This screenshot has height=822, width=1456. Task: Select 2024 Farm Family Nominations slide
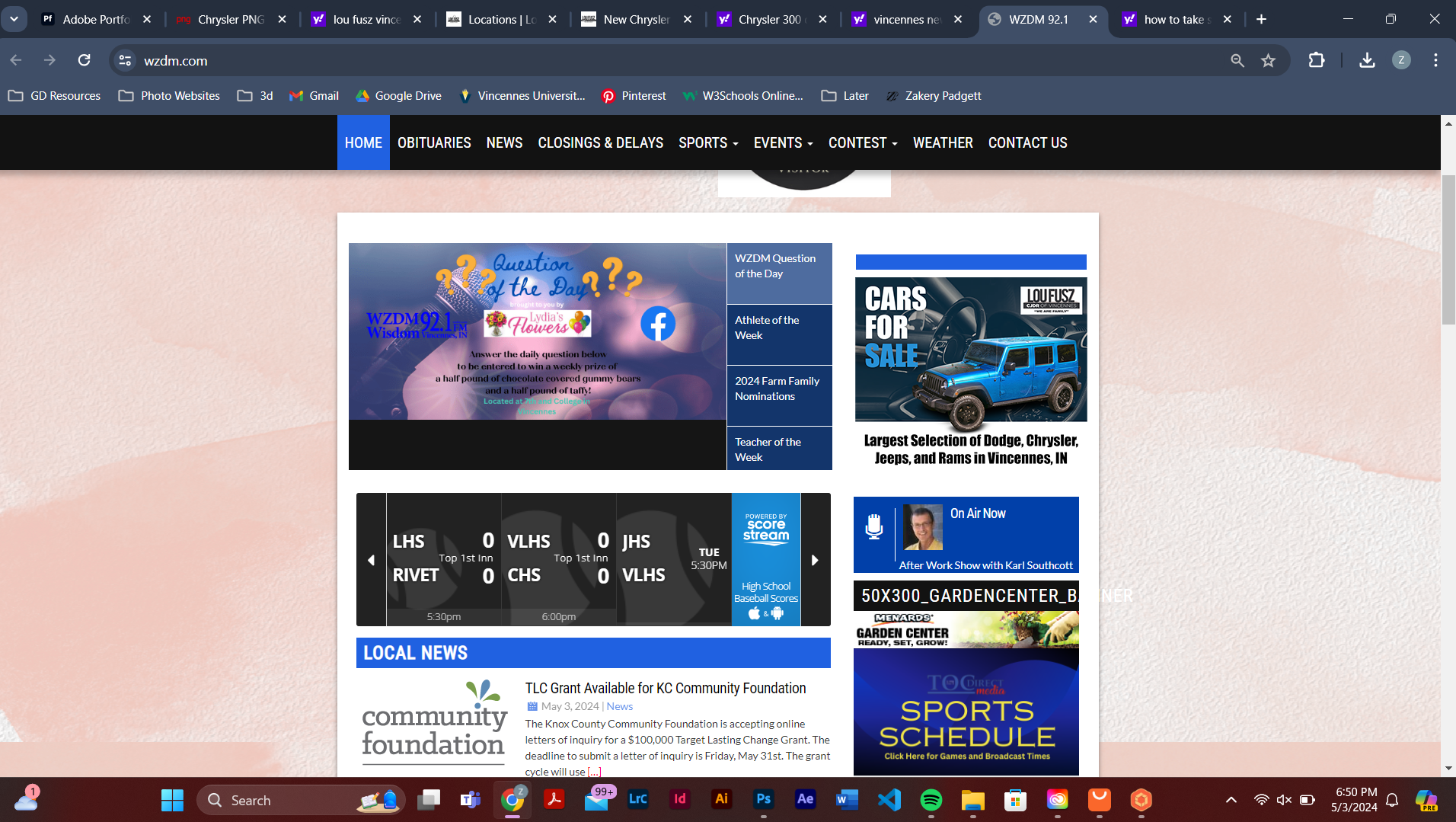(779, 395)
